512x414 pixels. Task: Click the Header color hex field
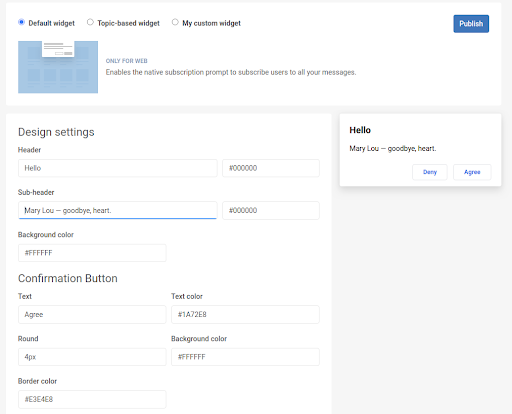tap(271, 168)
